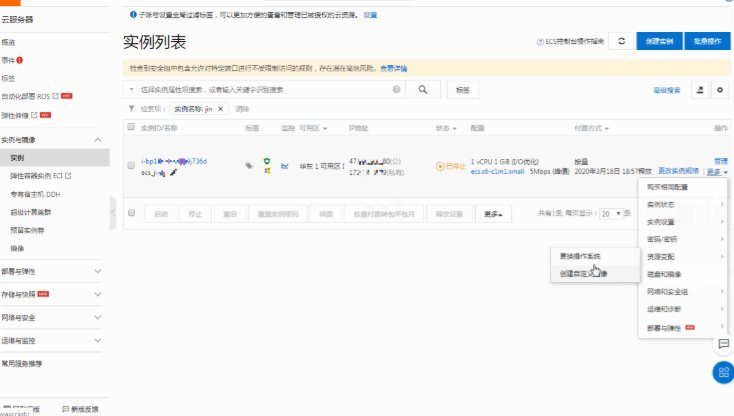
Task: Remove the 实例名称: jin filter with X
Action: [220, 109]
